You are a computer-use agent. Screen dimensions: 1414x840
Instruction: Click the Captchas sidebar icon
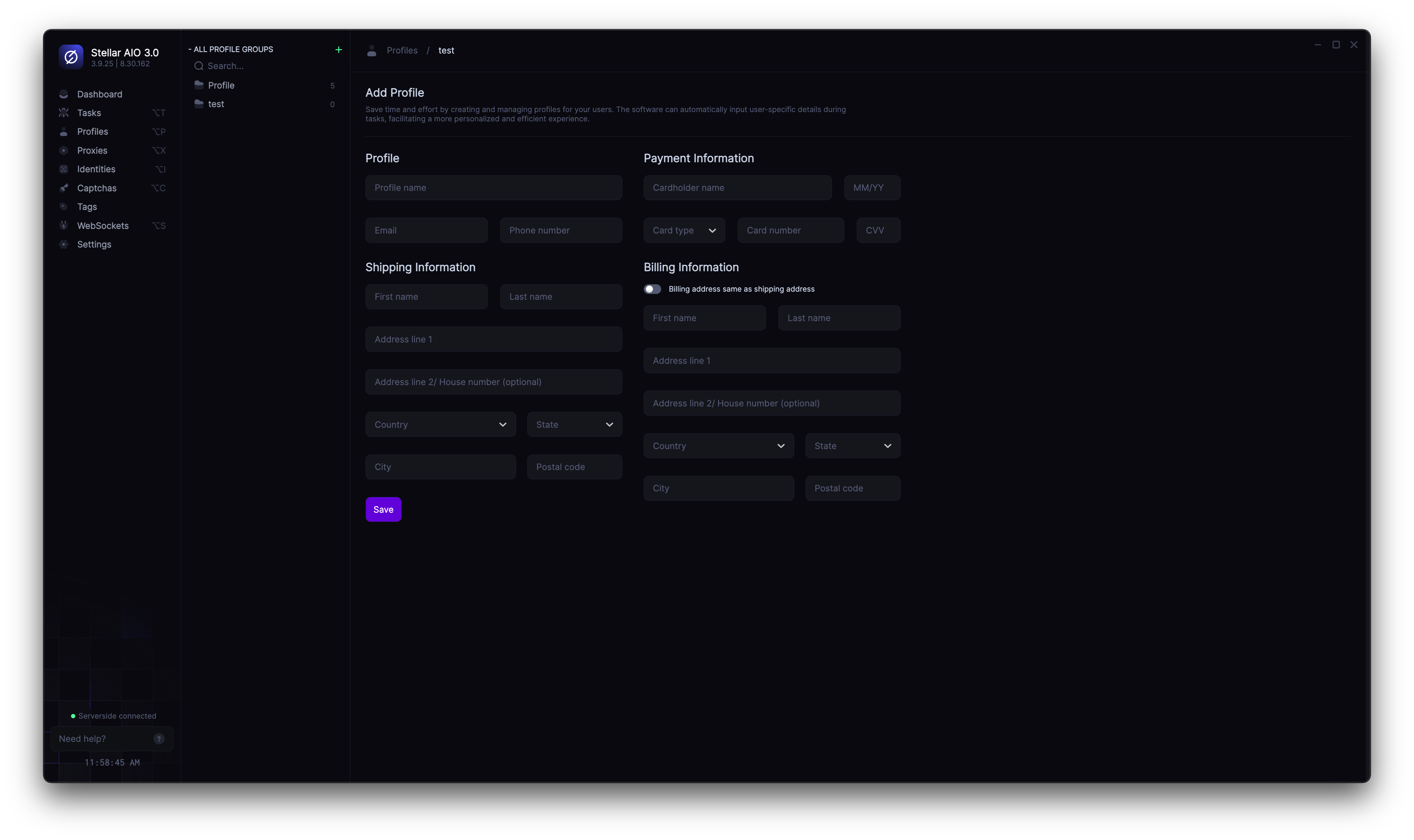(x=63, y=188)
